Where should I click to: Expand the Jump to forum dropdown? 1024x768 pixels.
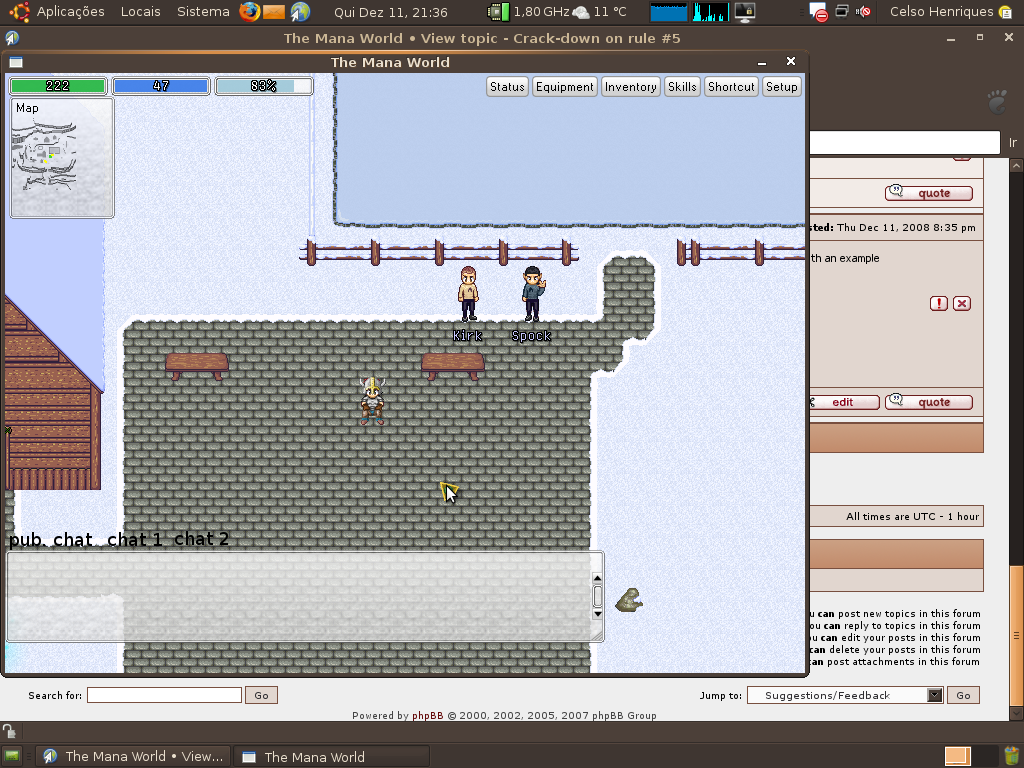[935, 696]
